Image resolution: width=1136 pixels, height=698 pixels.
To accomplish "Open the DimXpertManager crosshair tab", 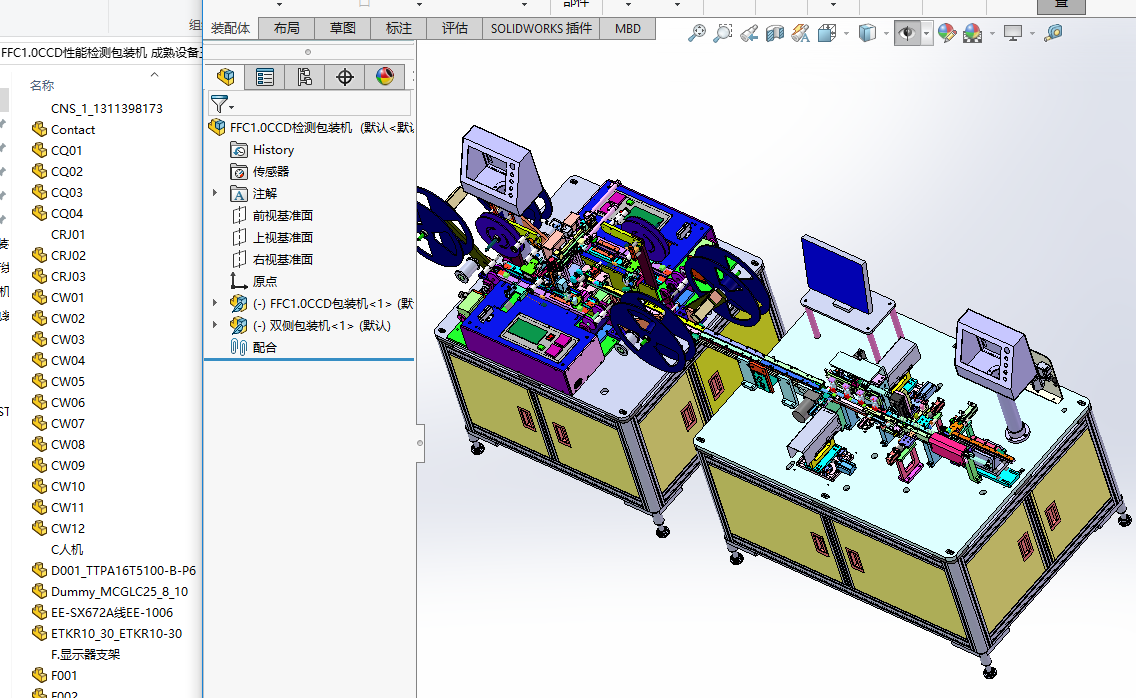I will 345,77.
